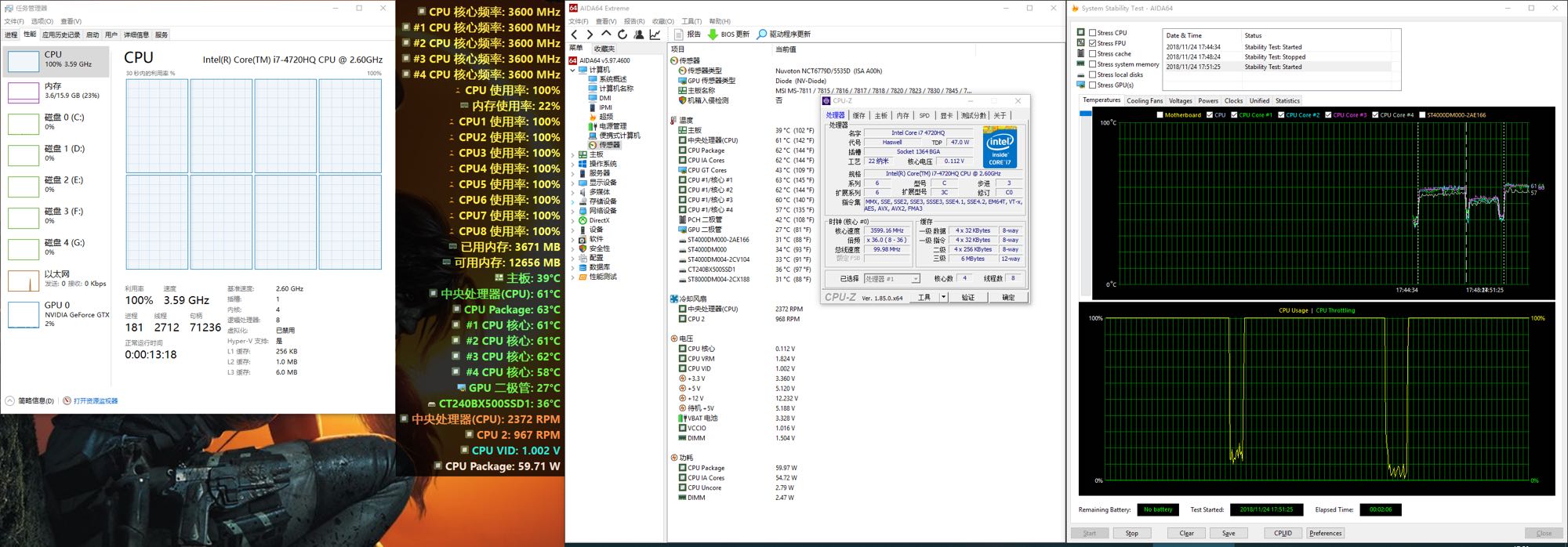Go back in AIDA64 toolbar
Image resolution: width=1568 pixels, height=547 pixels.
click(x=575, y=34)
